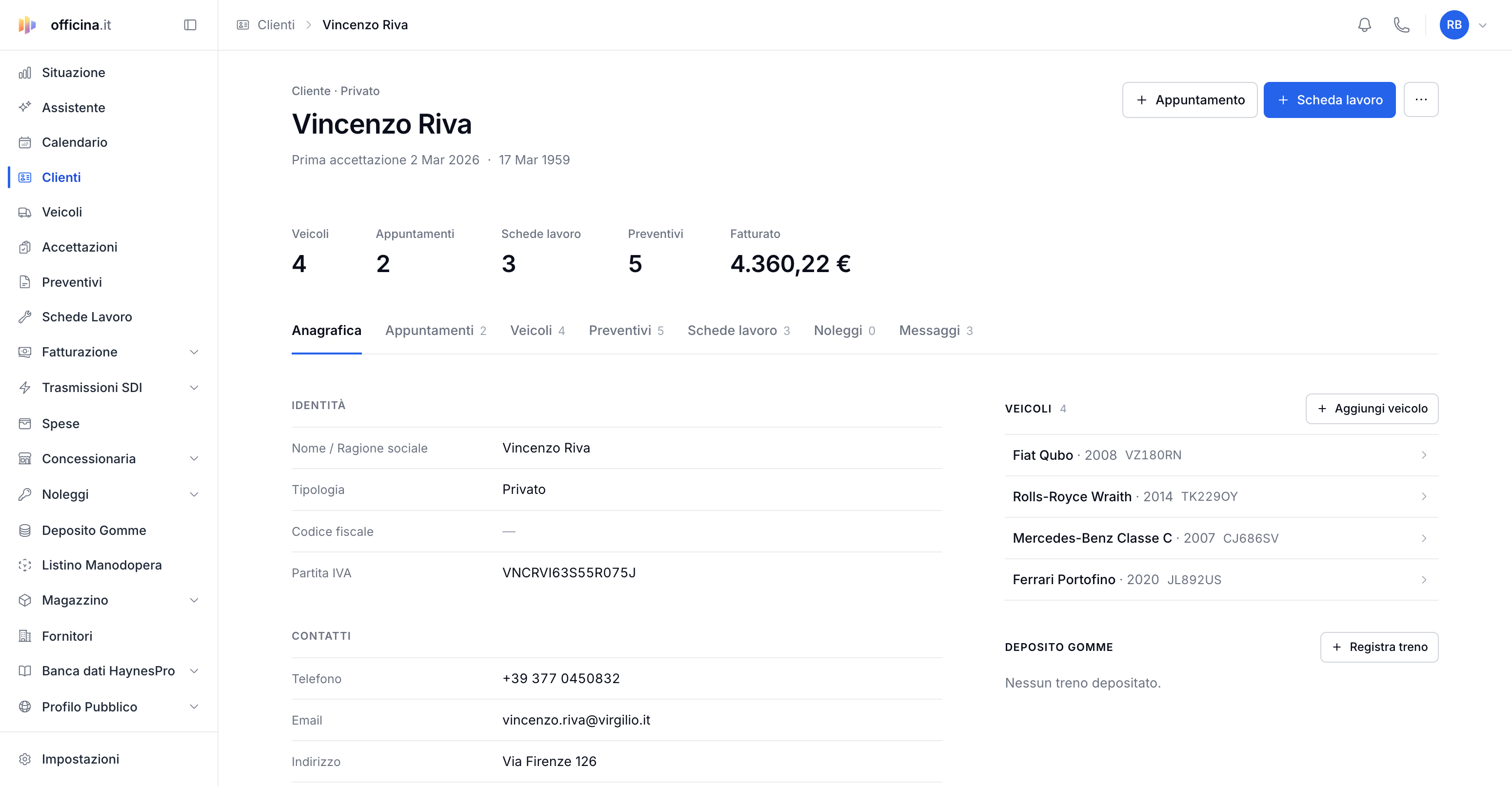Expand Banca dati HaynesPro chevron
This screenshot has height=786, width=1512.
pyautogui.click(x=194, y=671)
